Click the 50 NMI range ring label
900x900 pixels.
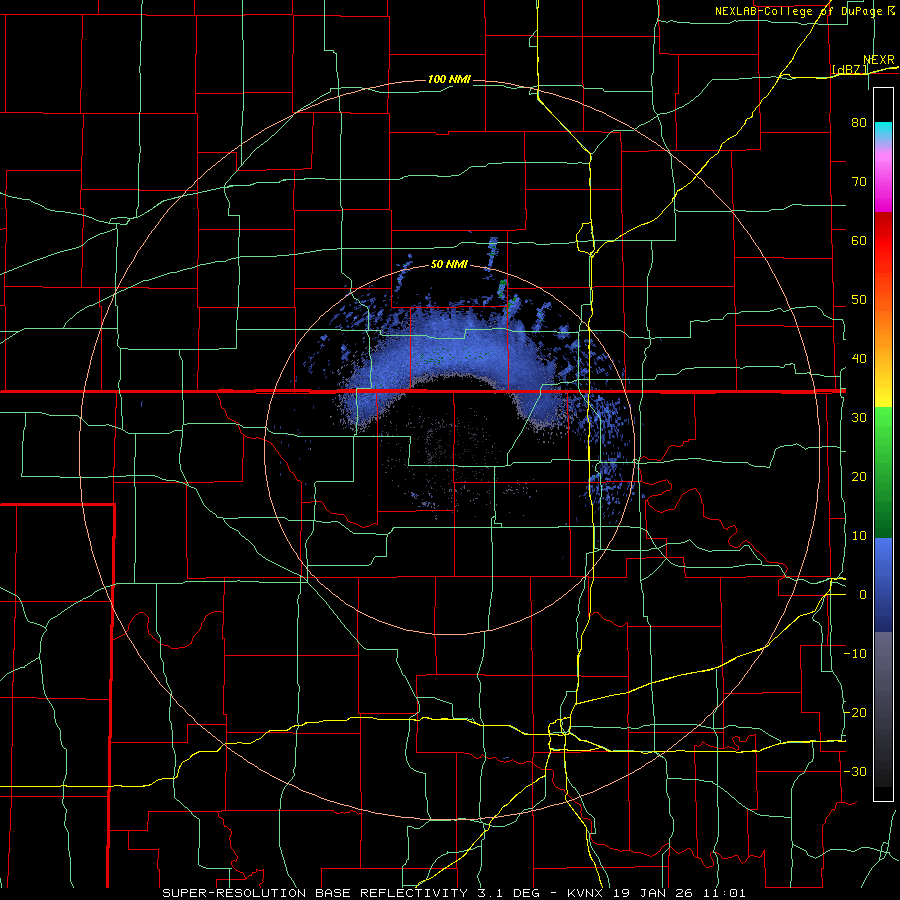pyautogui.click(x=449, y=265)
